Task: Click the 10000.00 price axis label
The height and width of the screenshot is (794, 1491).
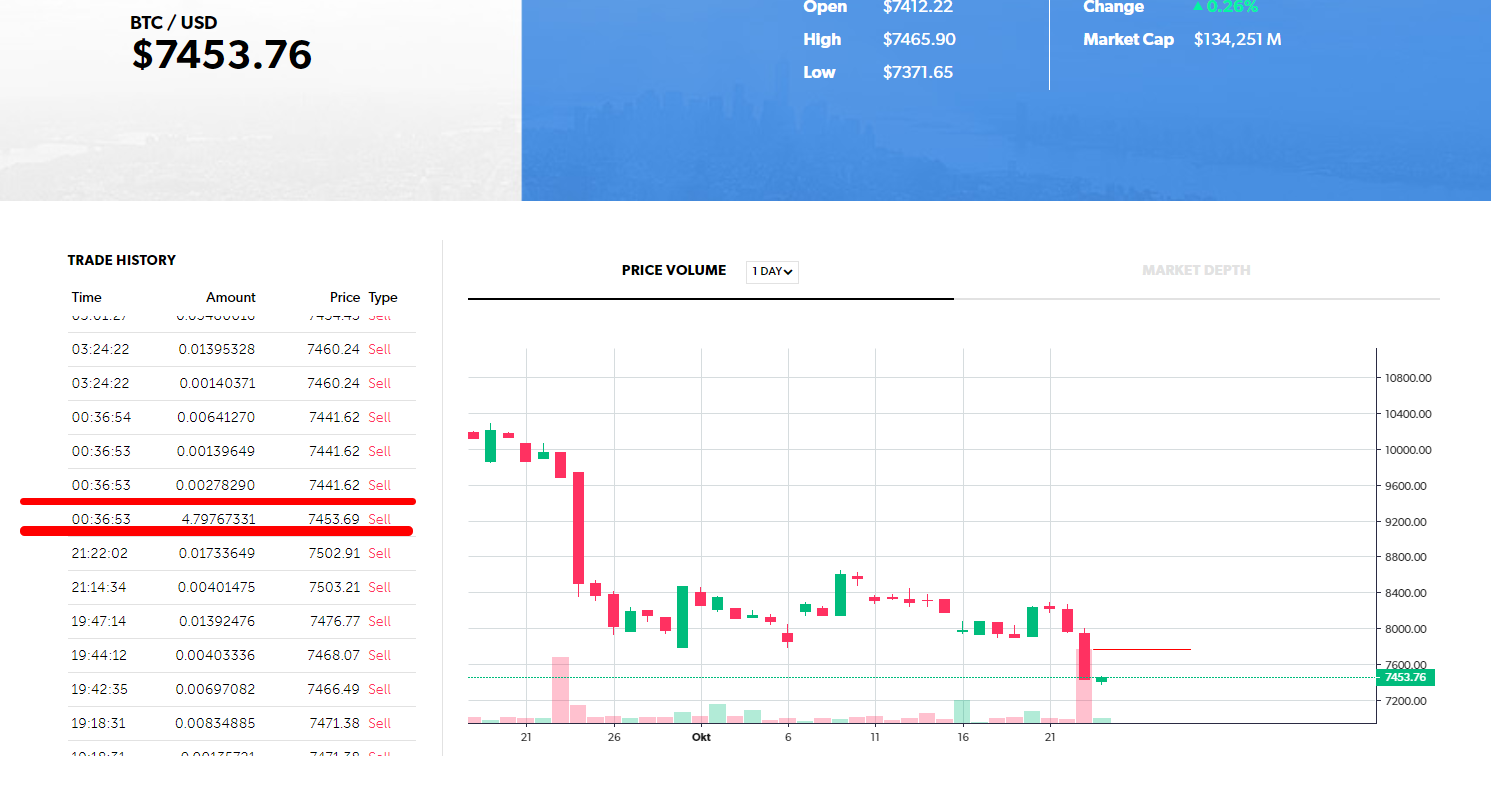Action: (1408, 450)
